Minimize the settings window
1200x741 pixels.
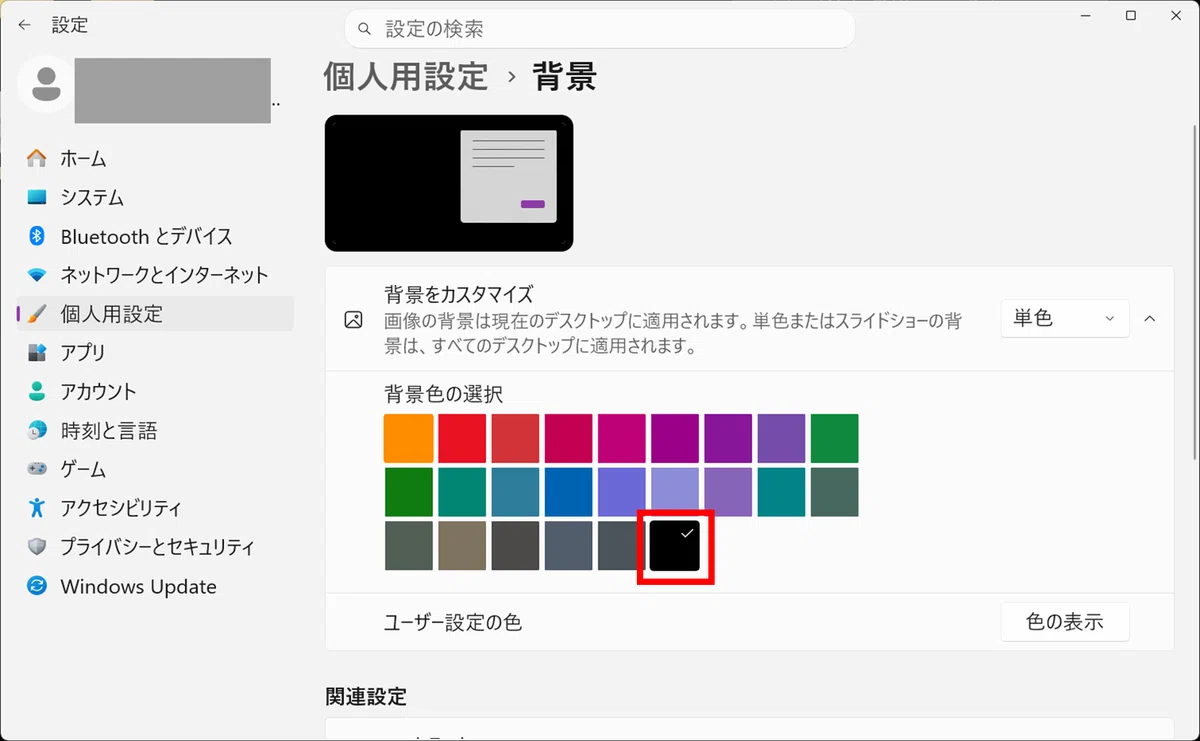point(1085,15)
